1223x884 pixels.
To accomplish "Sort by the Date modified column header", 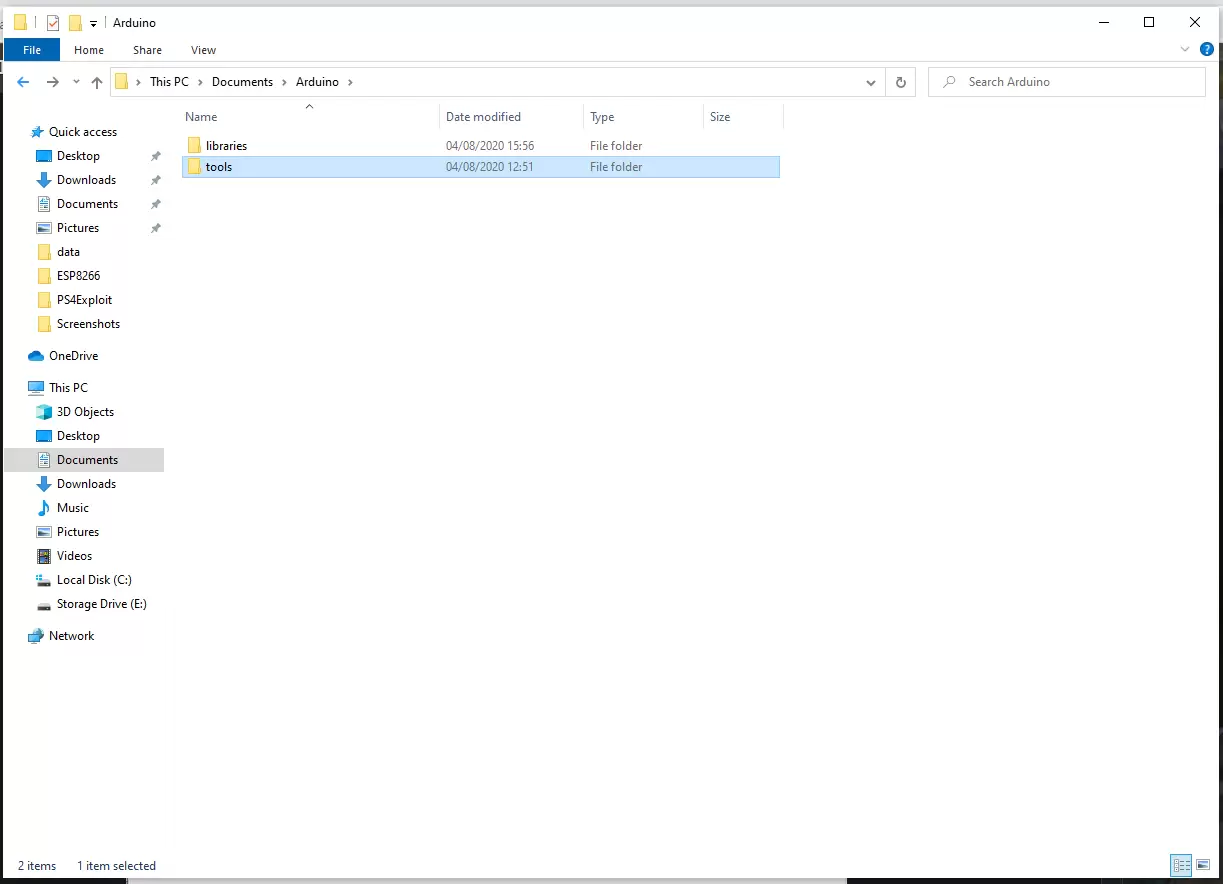I will (x=511, y=117).
